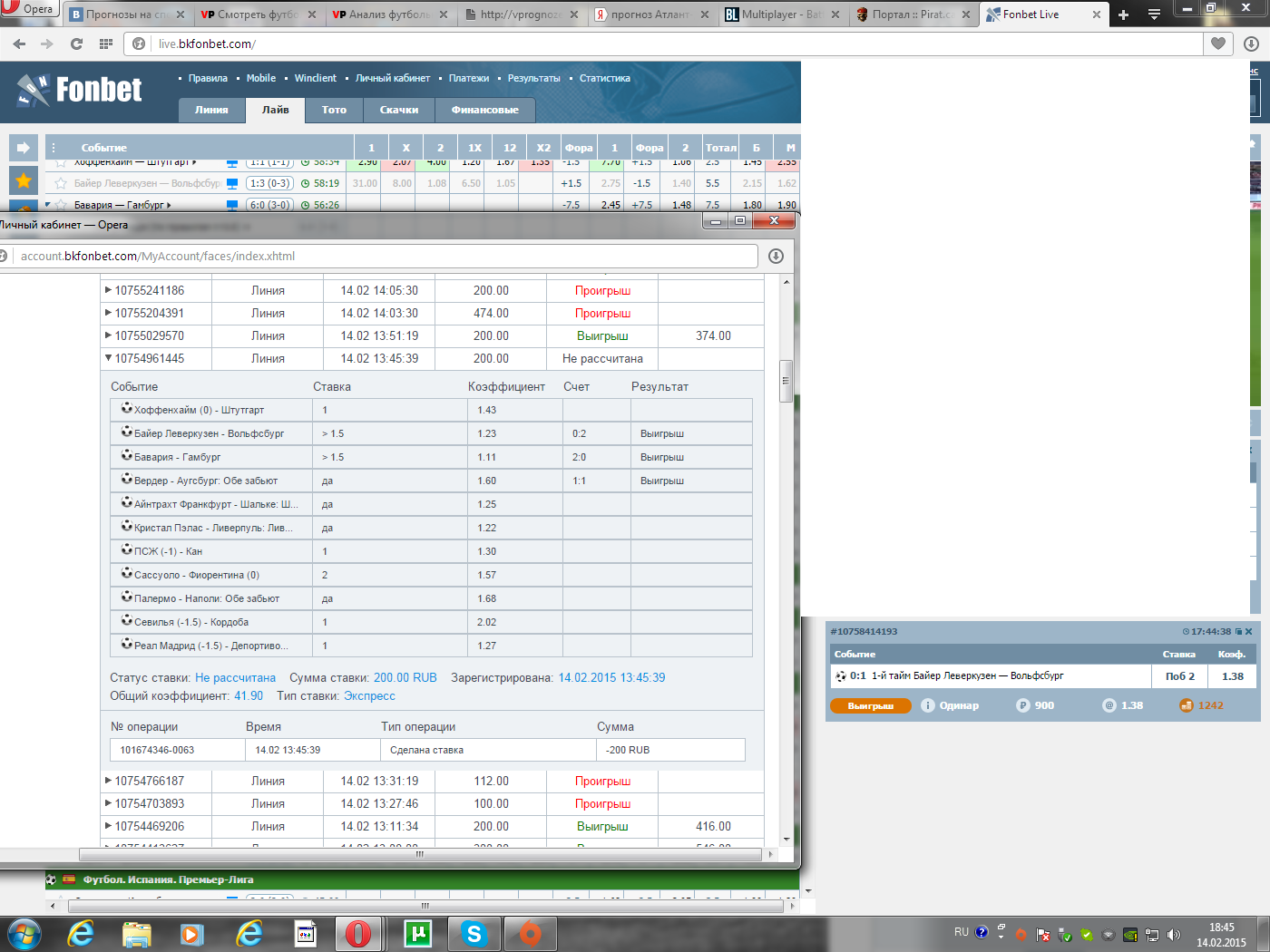
Task: Click info icon beside Одинар in bet slip
Action: pos(928,705)
